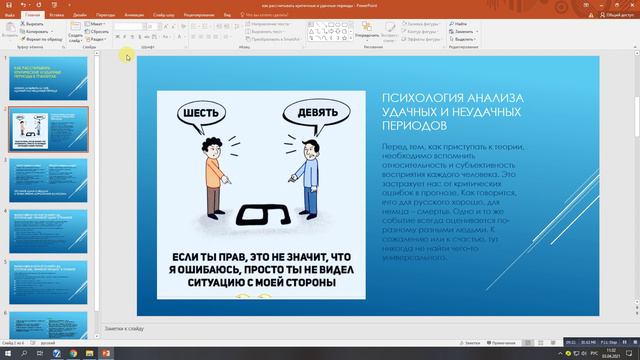Switch to the Вставка ribbon tab

56,15
